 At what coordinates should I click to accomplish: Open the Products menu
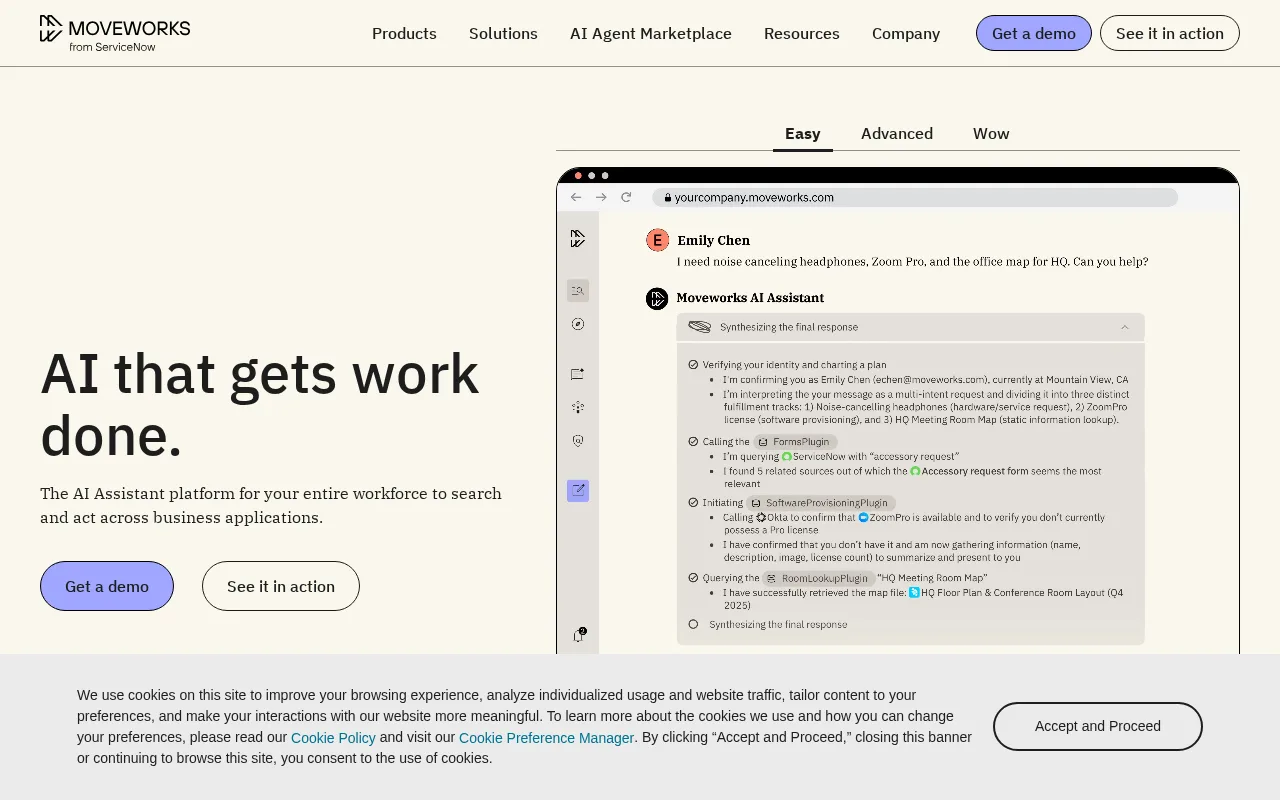click(404, 33)
